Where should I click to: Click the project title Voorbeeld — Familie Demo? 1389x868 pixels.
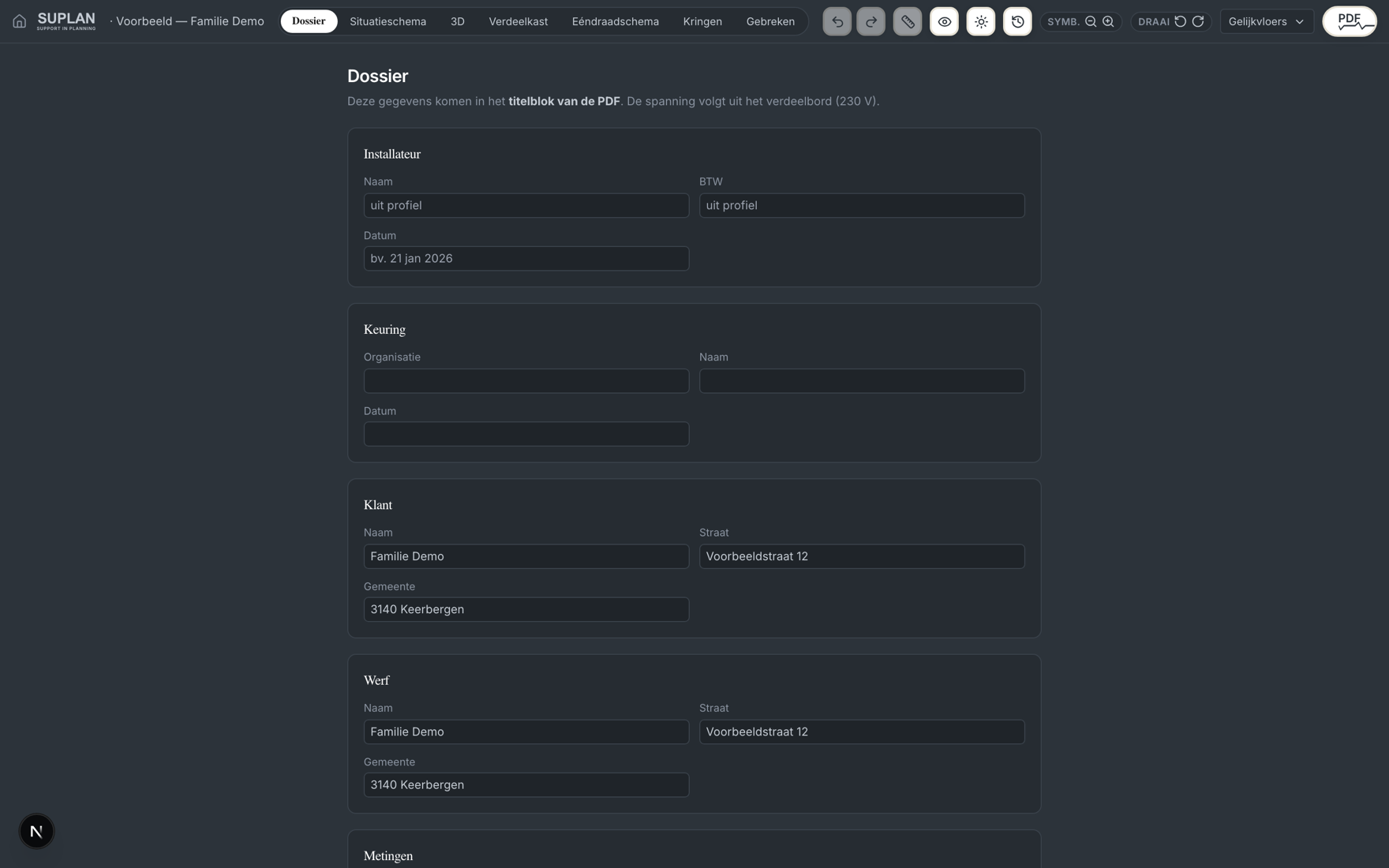190,21
